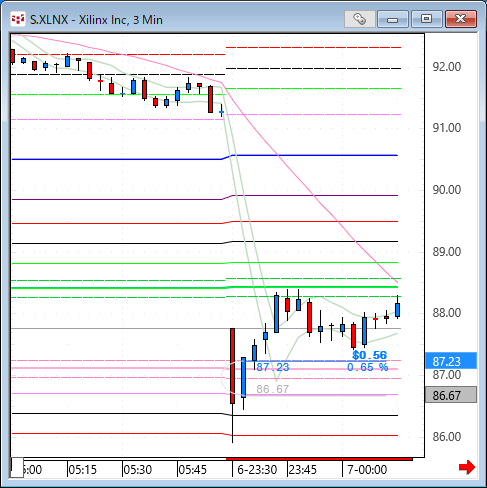Click the 88.00 price scale label
The height and width of the screenshot is (488, 487).
(x=447, y=313)
